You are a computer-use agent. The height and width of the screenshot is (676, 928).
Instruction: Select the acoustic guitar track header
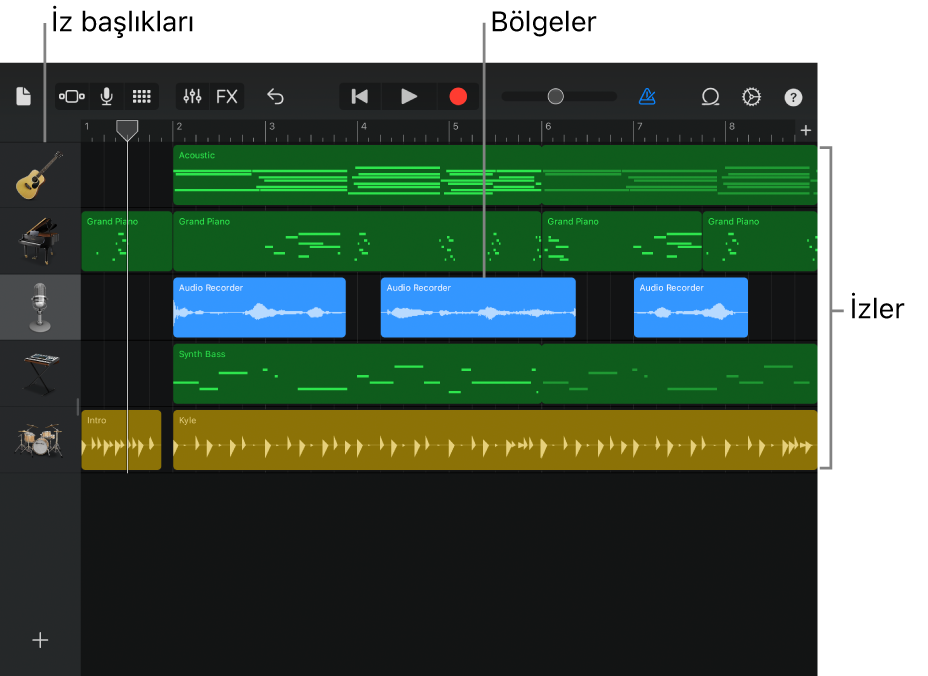coord(40,175)
